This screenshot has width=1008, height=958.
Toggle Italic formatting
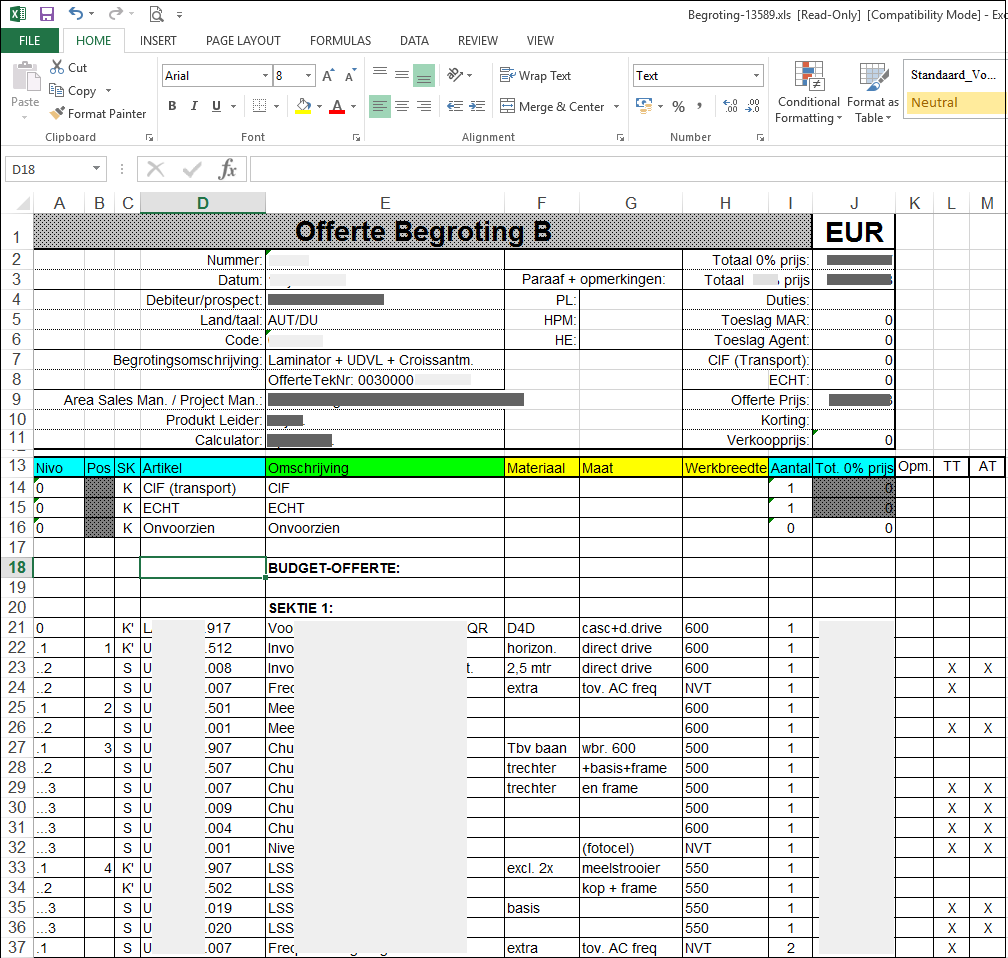click(194, 106)
